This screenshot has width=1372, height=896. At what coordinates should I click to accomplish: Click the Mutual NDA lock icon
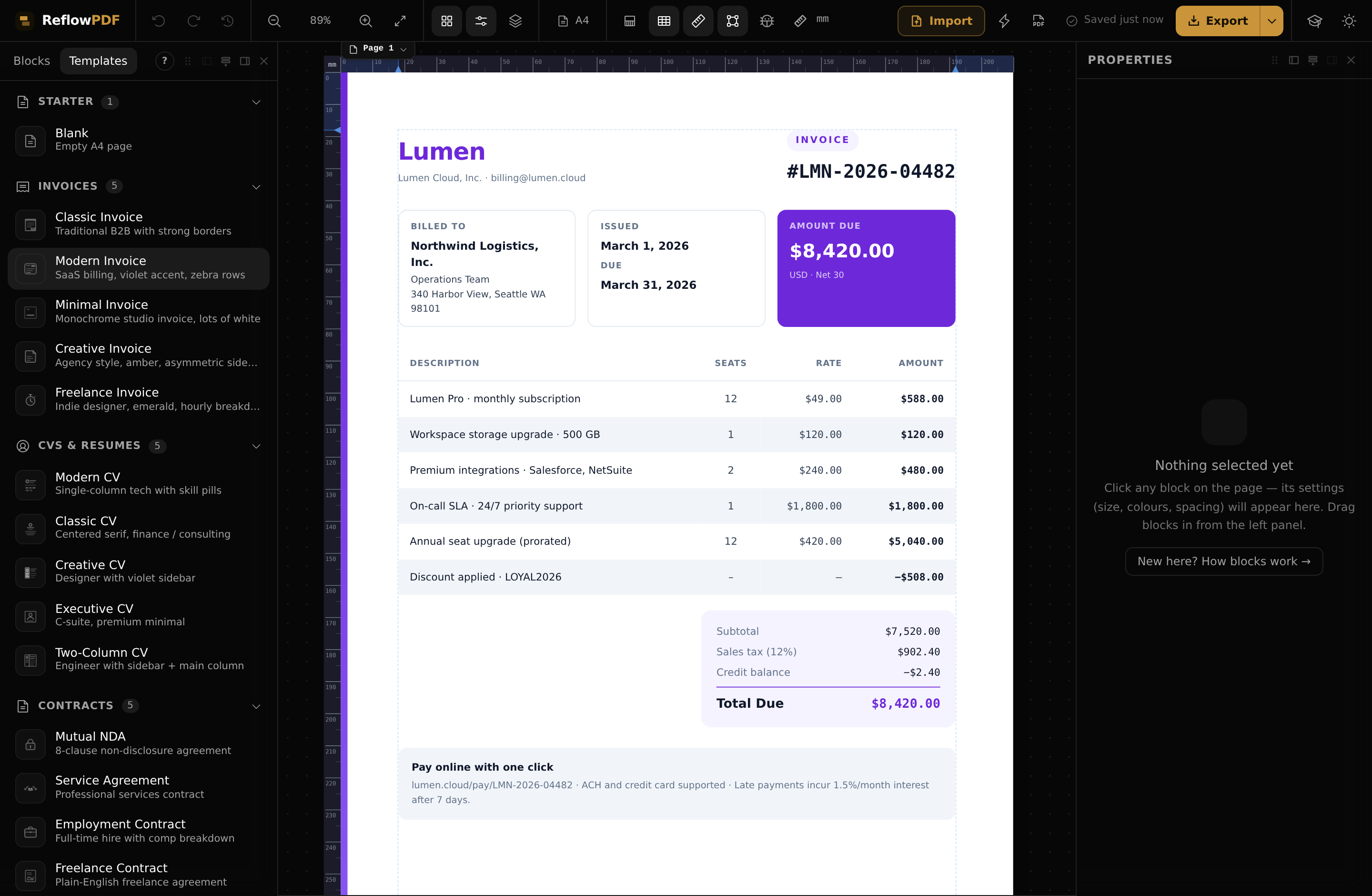30,744
